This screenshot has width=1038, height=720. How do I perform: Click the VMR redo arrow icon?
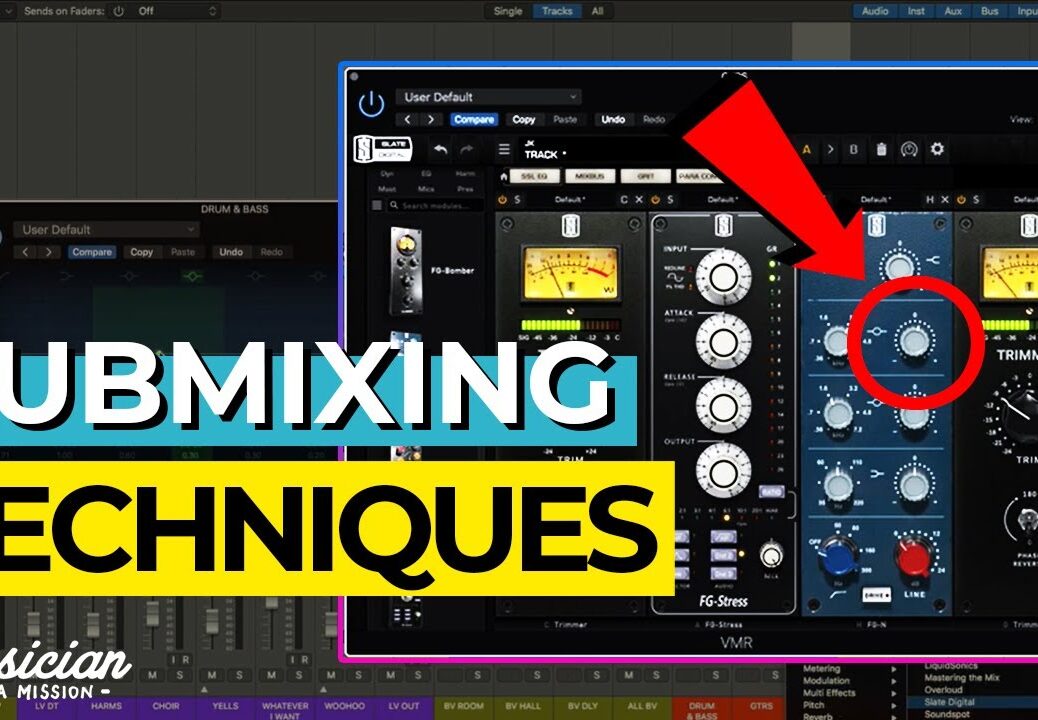[467, 150]
